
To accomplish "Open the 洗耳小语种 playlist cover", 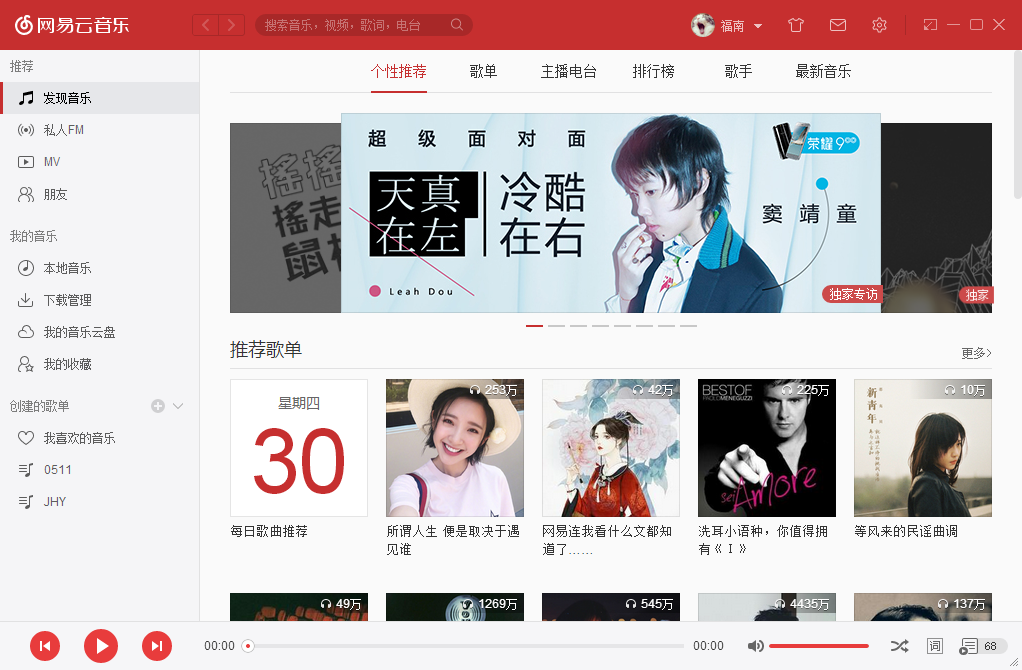I will 766,448.
